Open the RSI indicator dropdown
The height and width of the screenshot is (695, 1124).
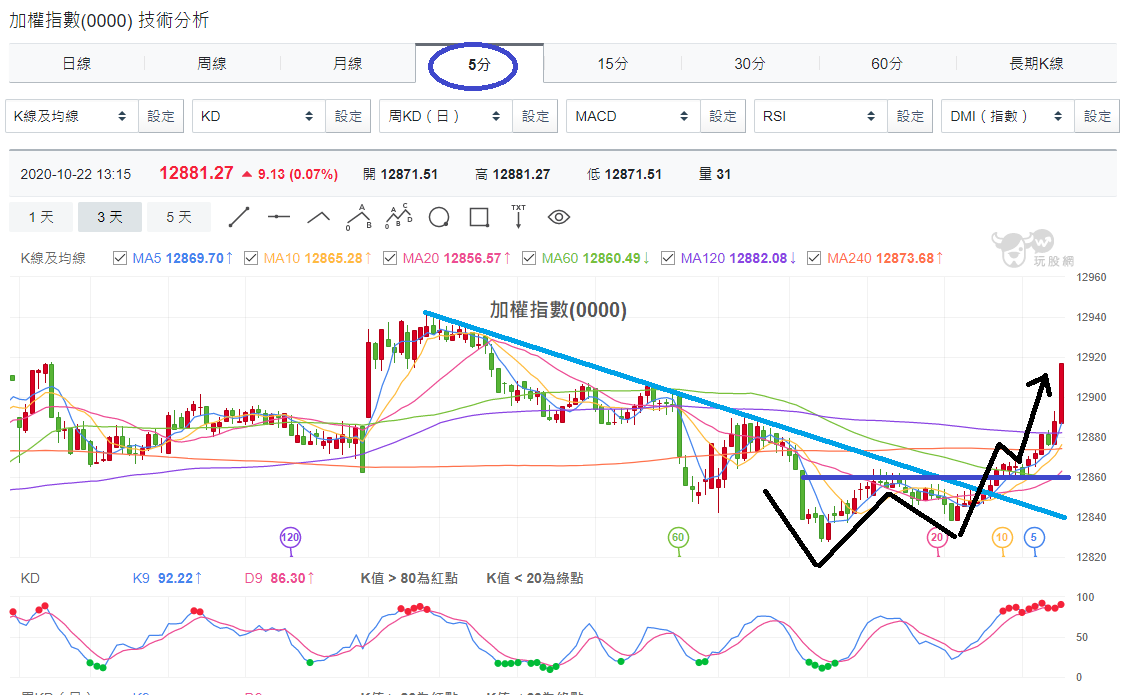click(821, 116)
